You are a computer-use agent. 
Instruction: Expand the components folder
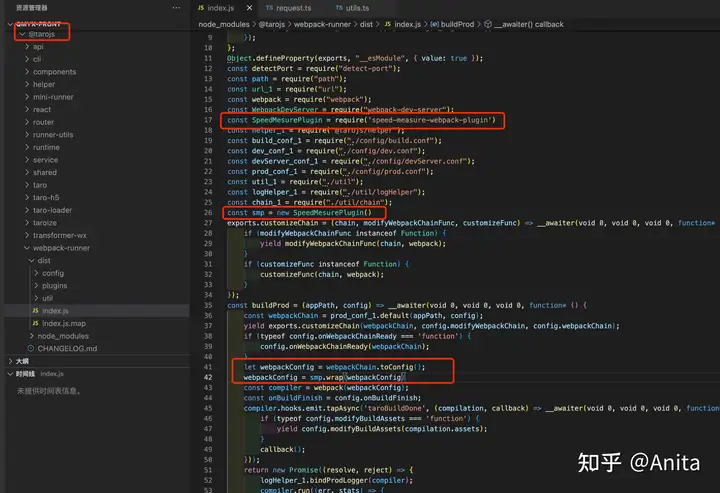(27, 72)
